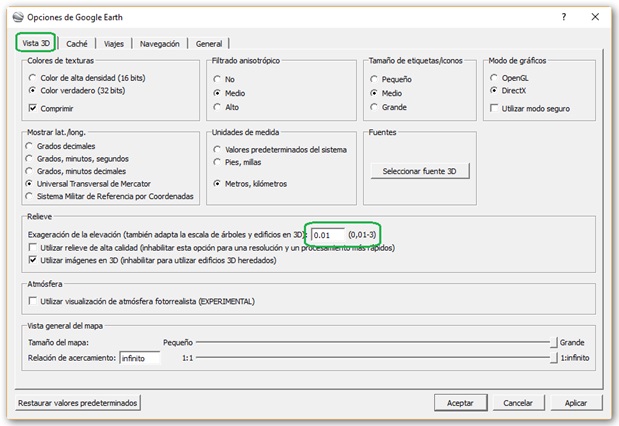The width and height of the screenshot is (619, 426).
Task: Select Pies, millas units
Action: (x=237, y=162)
